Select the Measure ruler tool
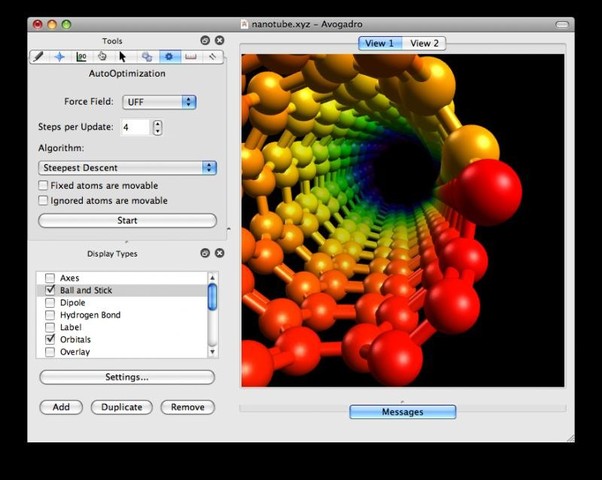 click(190, 57)
